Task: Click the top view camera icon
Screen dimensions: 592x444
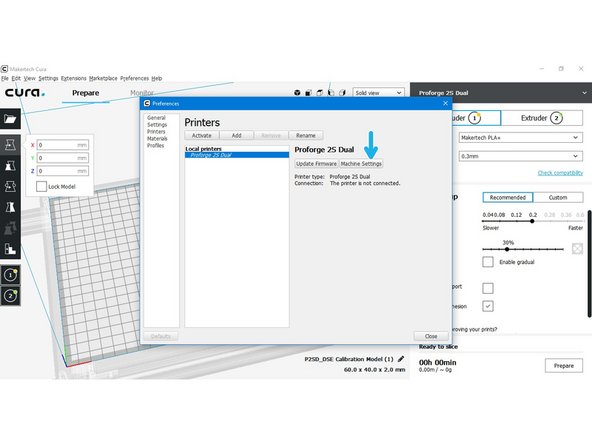Action: coord(320,92)
